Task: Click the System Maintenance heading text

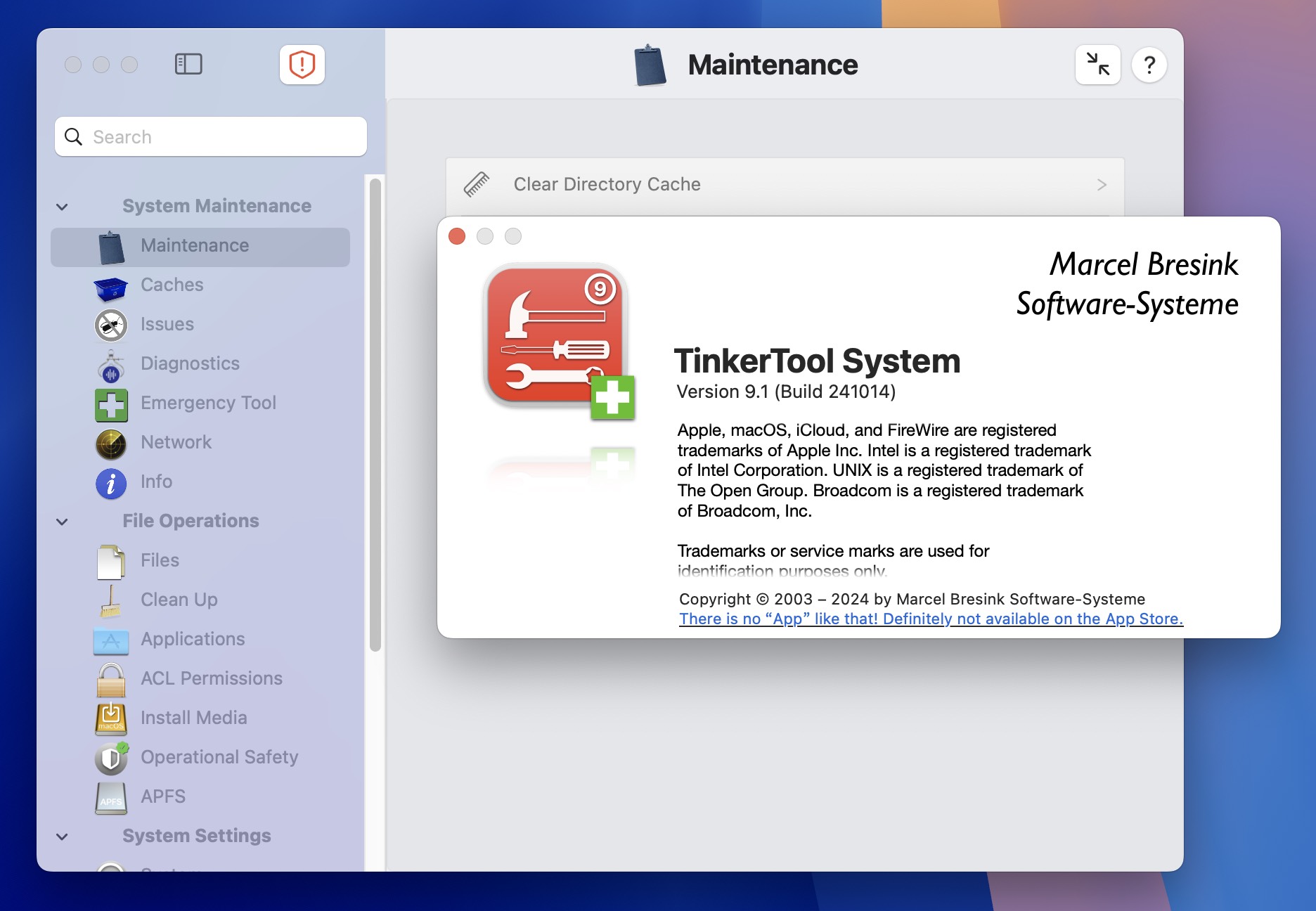Action: [x=217, y=206]
